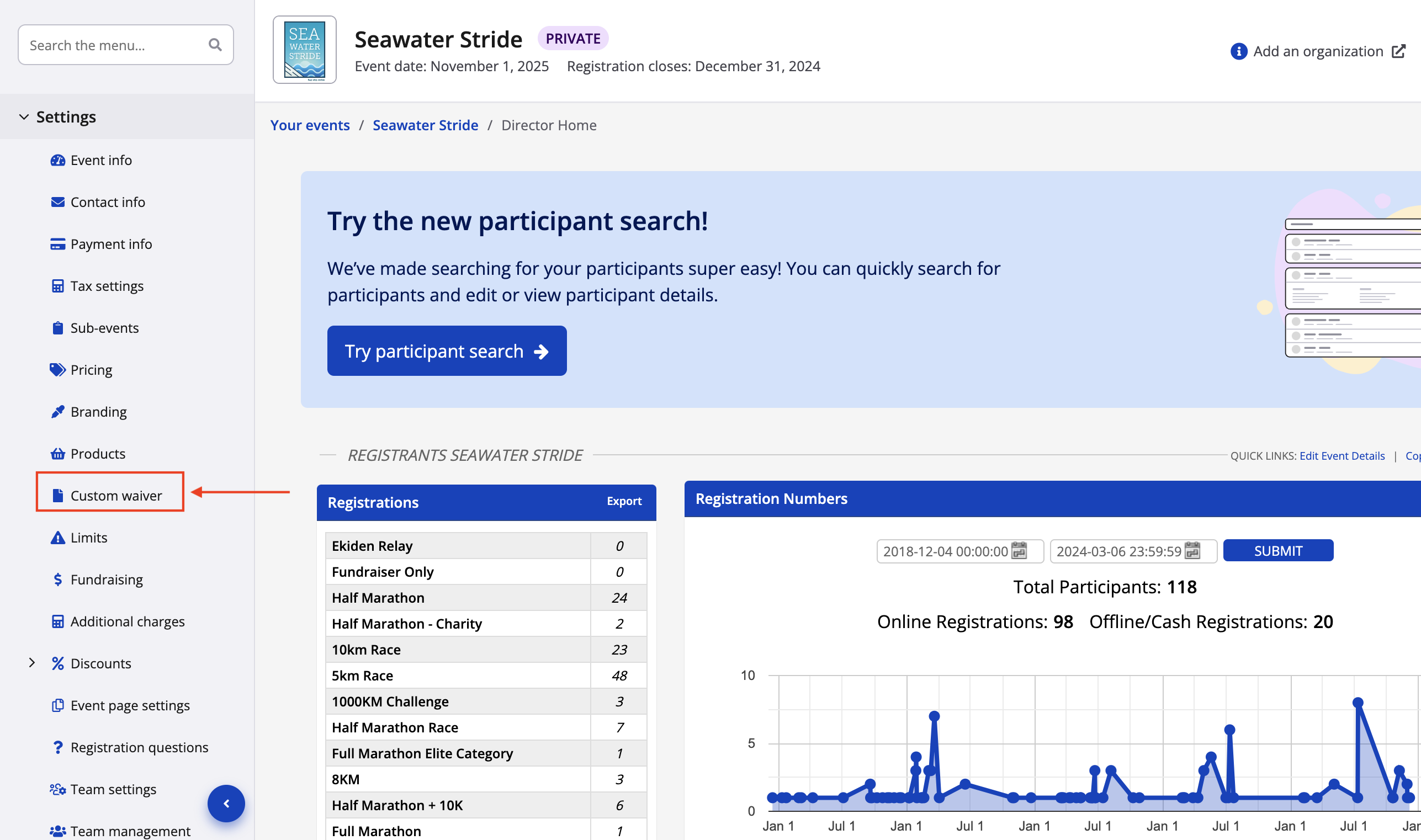Go to Your events breadcrumb
1421x840 pixels.
[310, 125]
